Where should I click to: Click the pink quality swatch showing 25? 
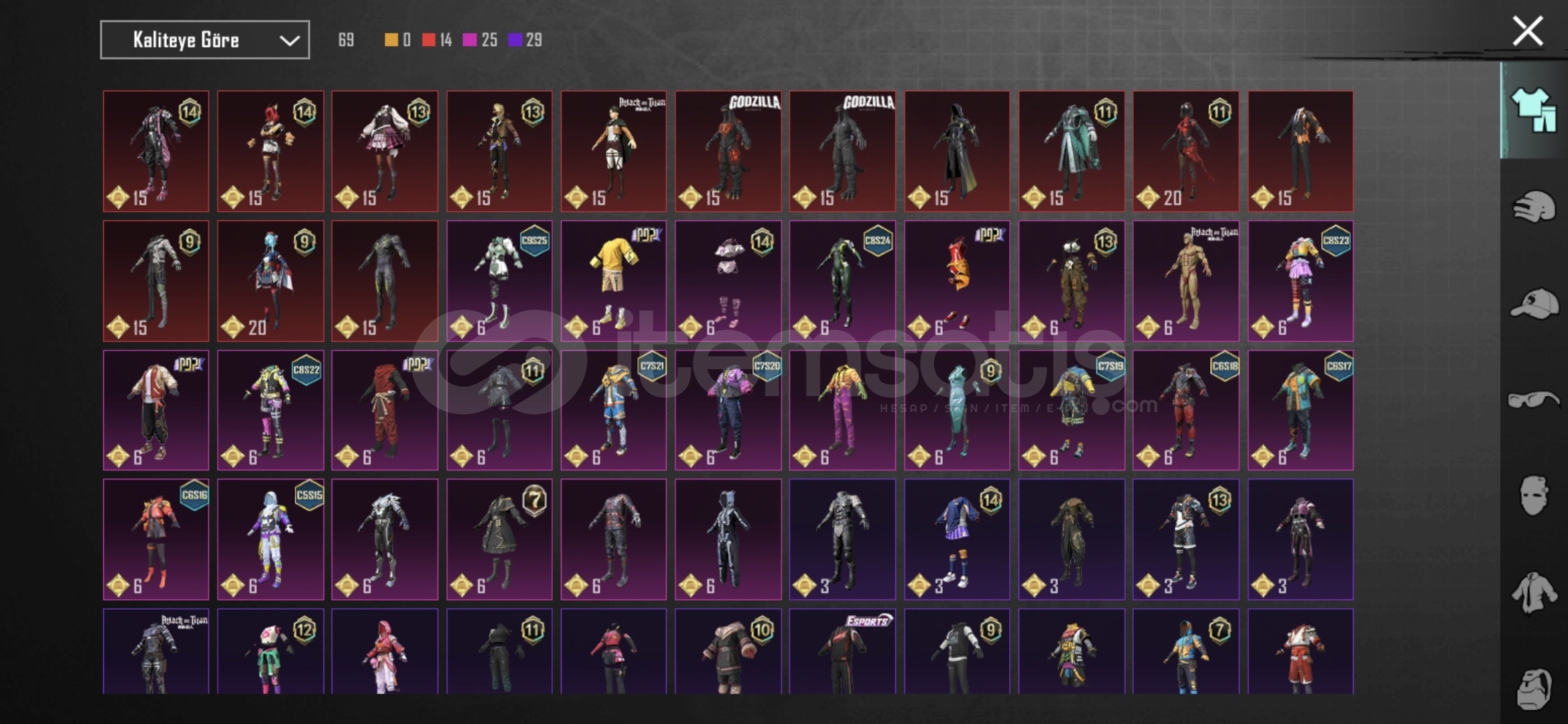coord(469,40)
